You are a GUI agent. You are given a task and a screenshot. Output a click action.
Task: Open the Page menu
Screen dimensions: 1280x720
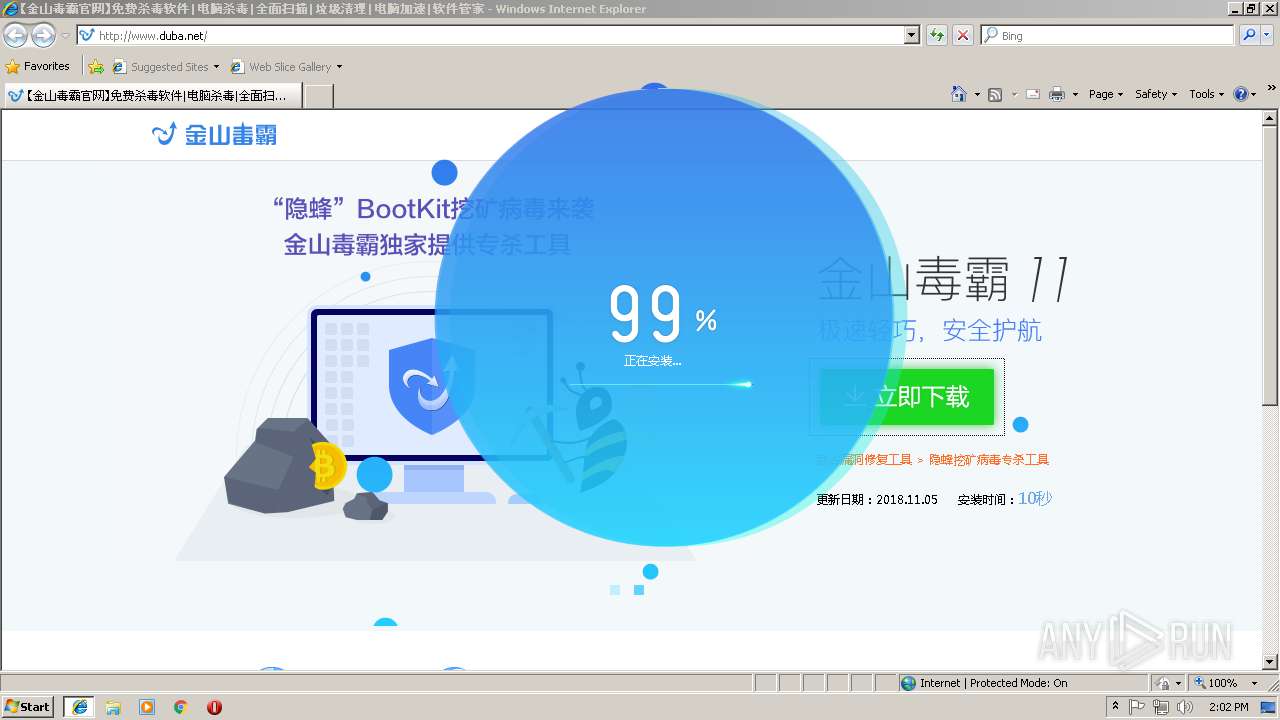click(x=1106, y=94)
